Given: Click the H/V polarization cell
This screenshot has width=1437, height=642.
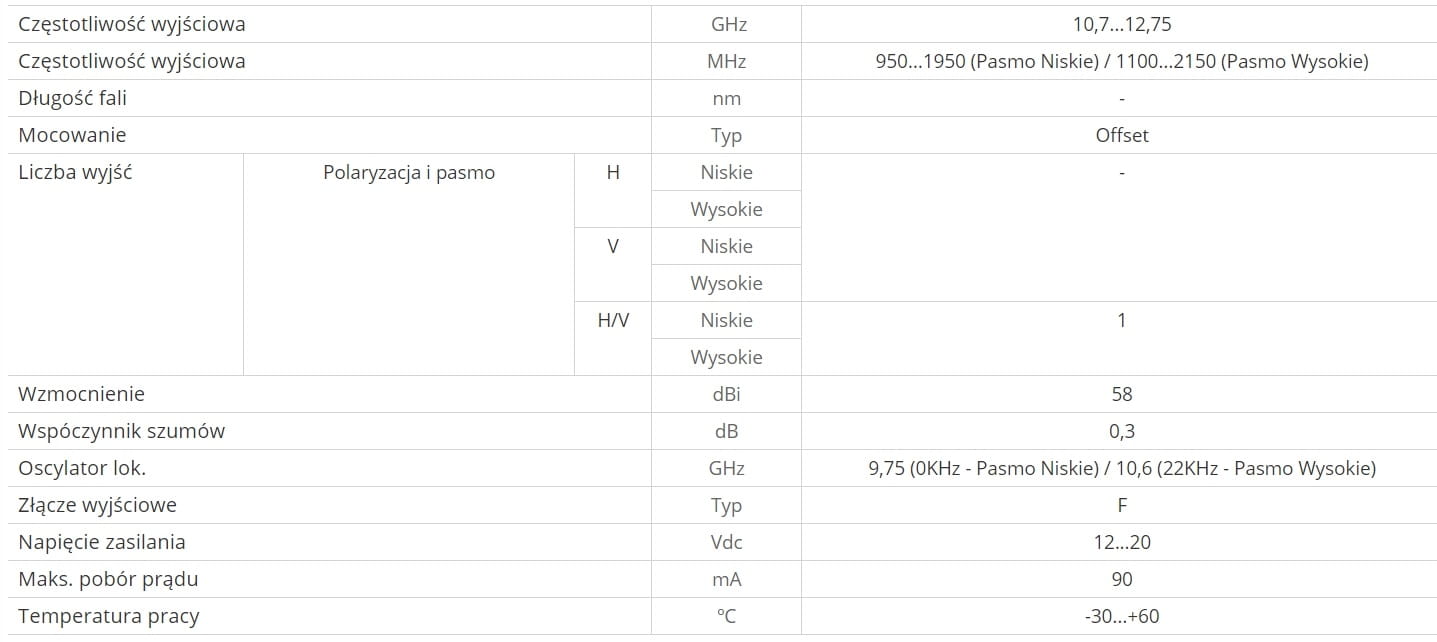Looking at the screenshot, I should (x=613, y=320).
